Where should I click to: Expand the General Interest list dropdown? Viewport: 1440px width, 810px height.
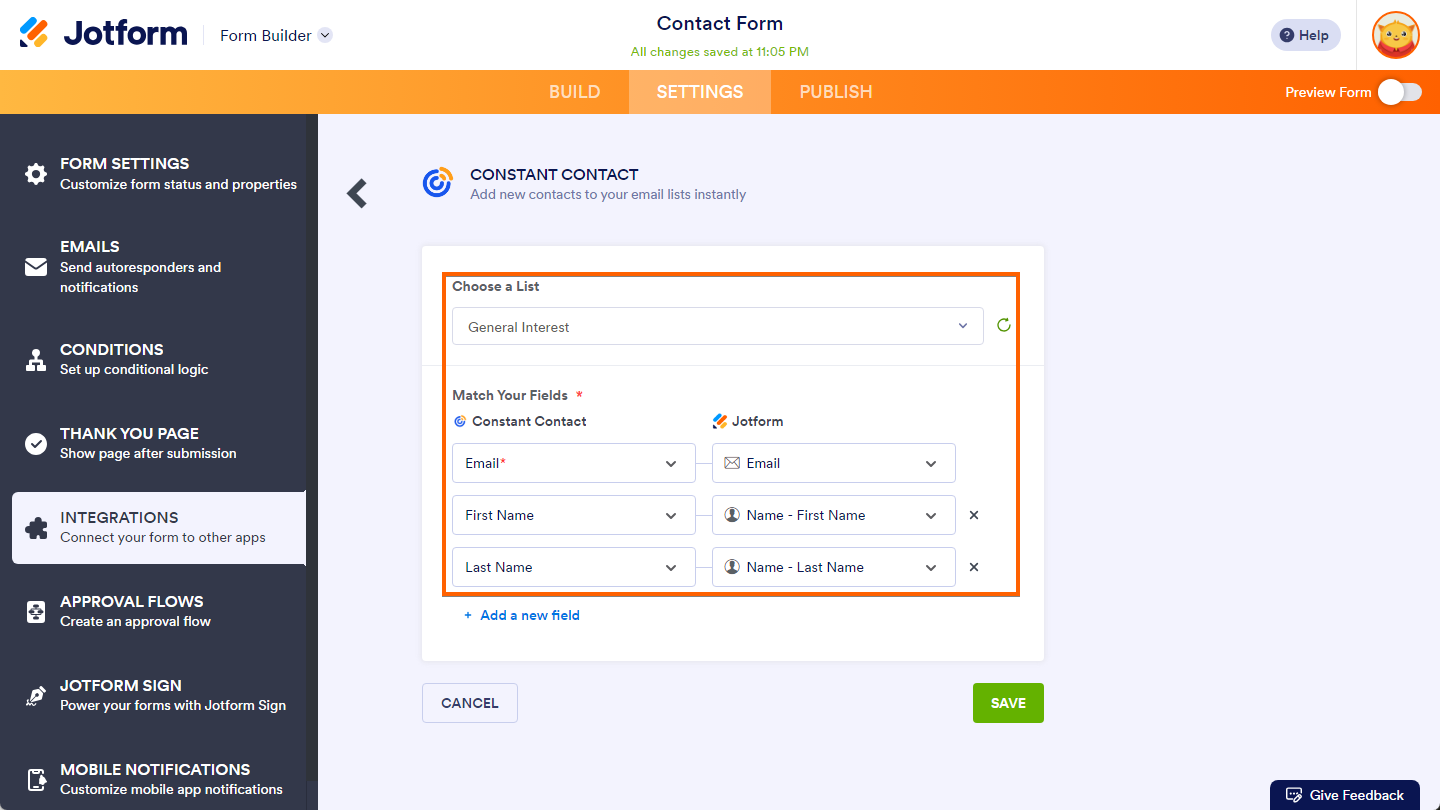click(717, 326)
